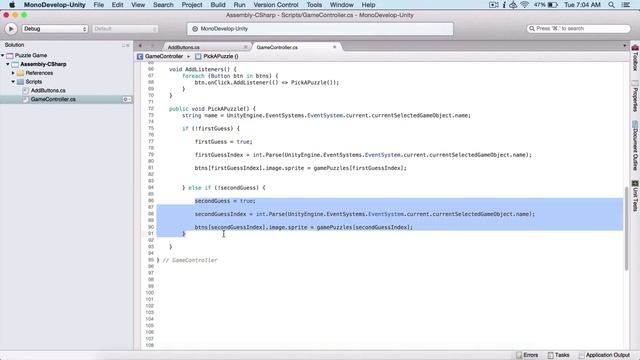Image resolution: width=640 pixels, height=360 pixels.
Task: Select the Assembly-CSharp project item
Action: pos(43,64)
